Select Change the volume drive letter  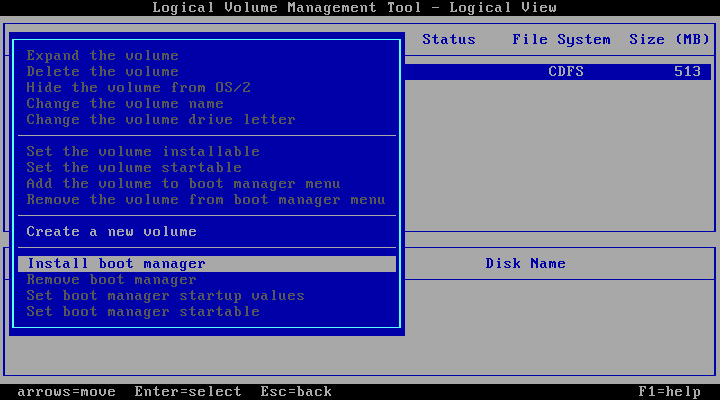click(161, 119)
